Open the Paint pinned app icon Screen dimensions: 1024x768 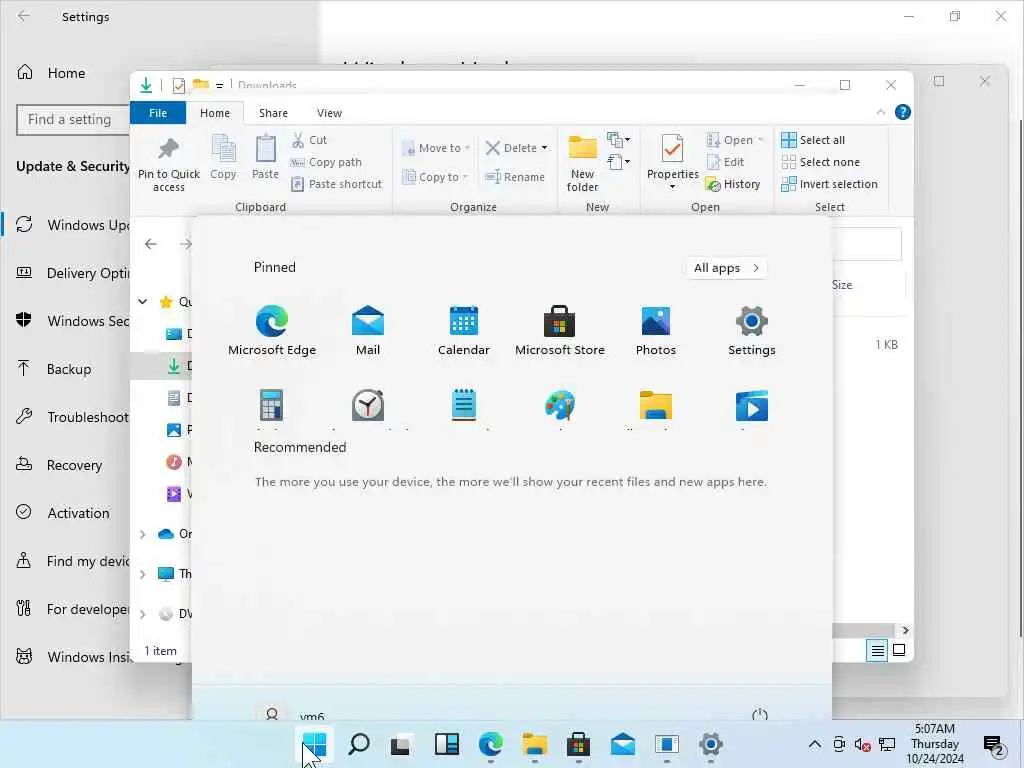tap(560, 406)
